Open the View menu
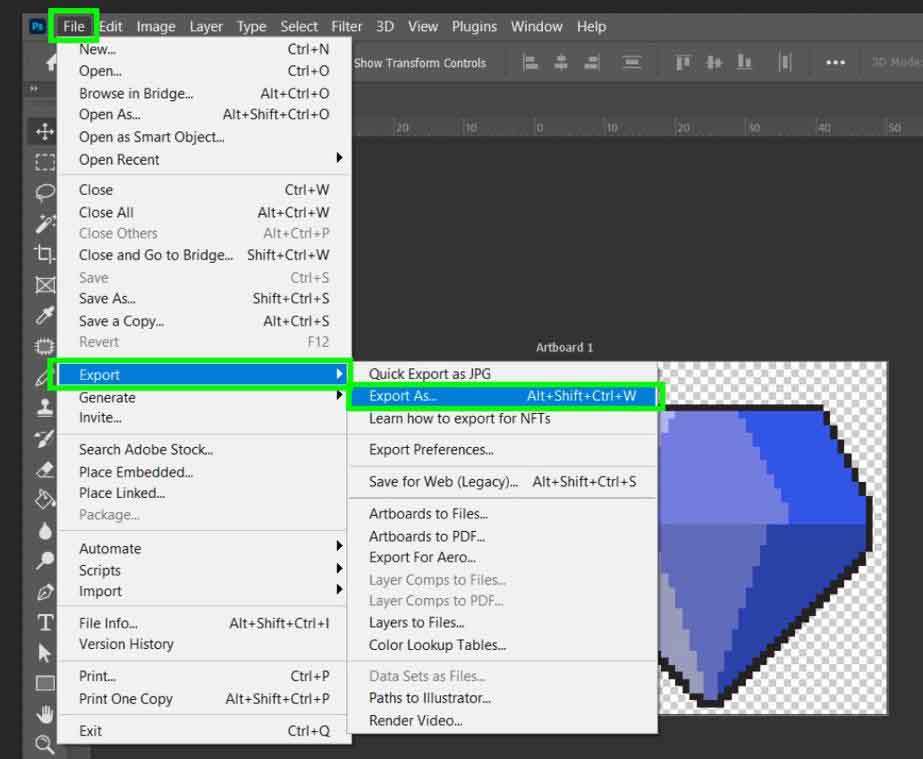Screen dimensions: 923x759 point(423,26)
